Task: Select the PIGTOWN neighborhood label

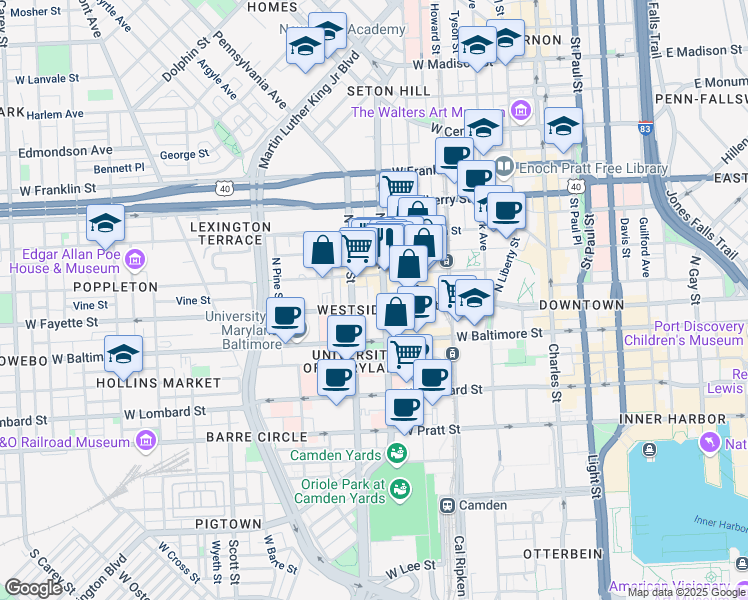Action: [x=228, y=524]
